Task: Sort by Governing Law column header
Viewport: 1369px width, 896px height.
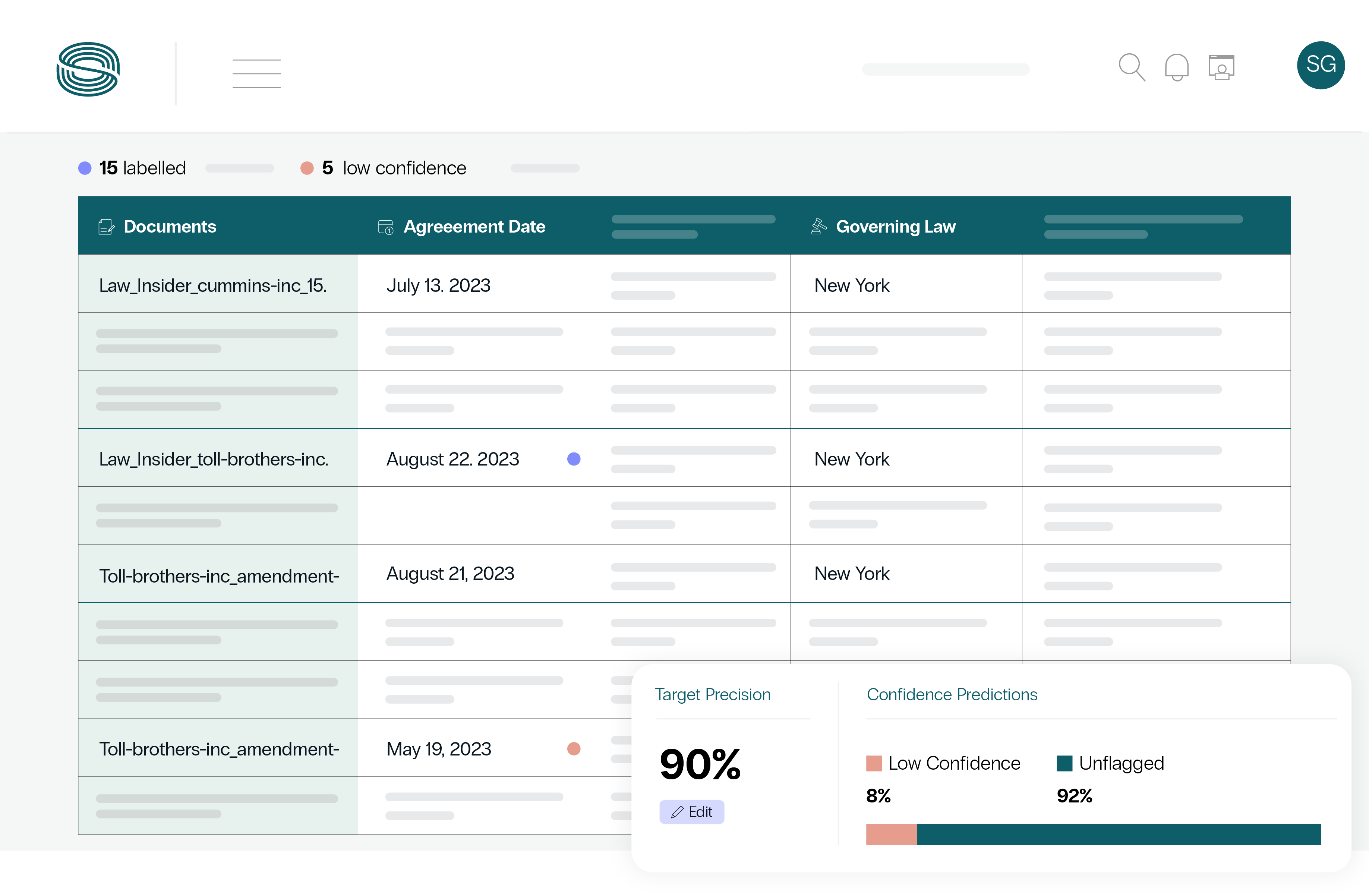Action: [x=895, y=227]
